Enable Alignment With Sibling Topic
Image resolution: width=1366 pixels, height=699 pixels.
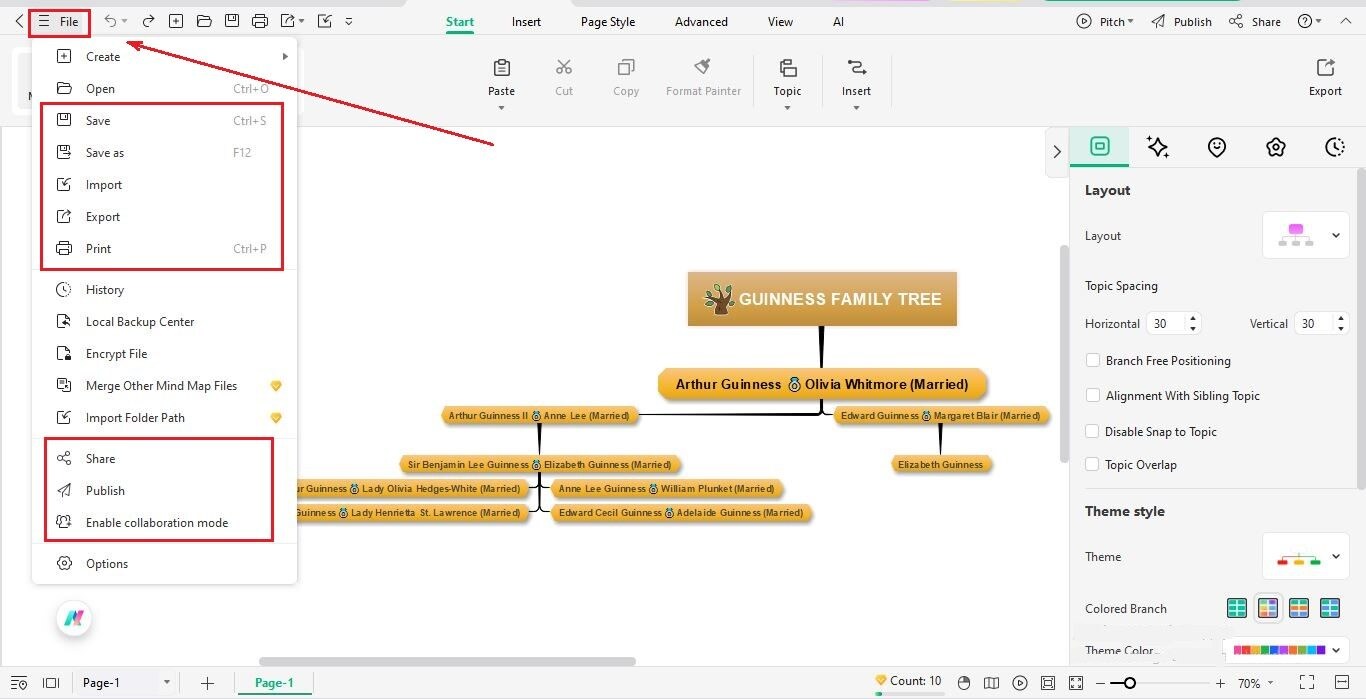[1093, 395]
